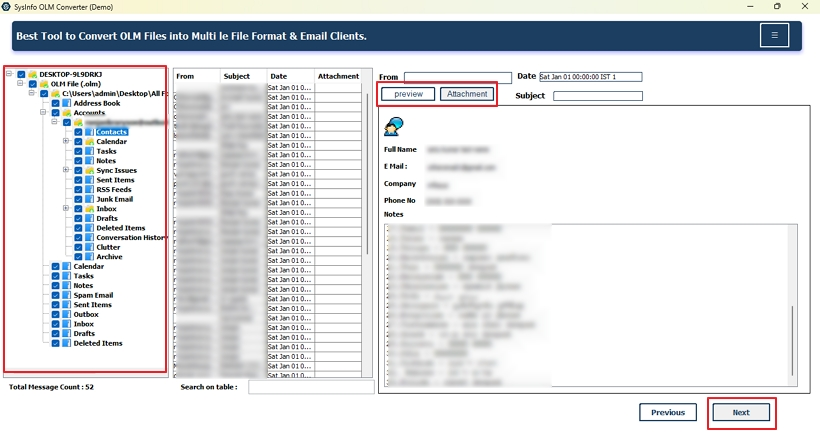Uncheck the DESKTOP-9L9DRKJ root checkbox
This screenshot has width=820, height=432.
point(21,74)
